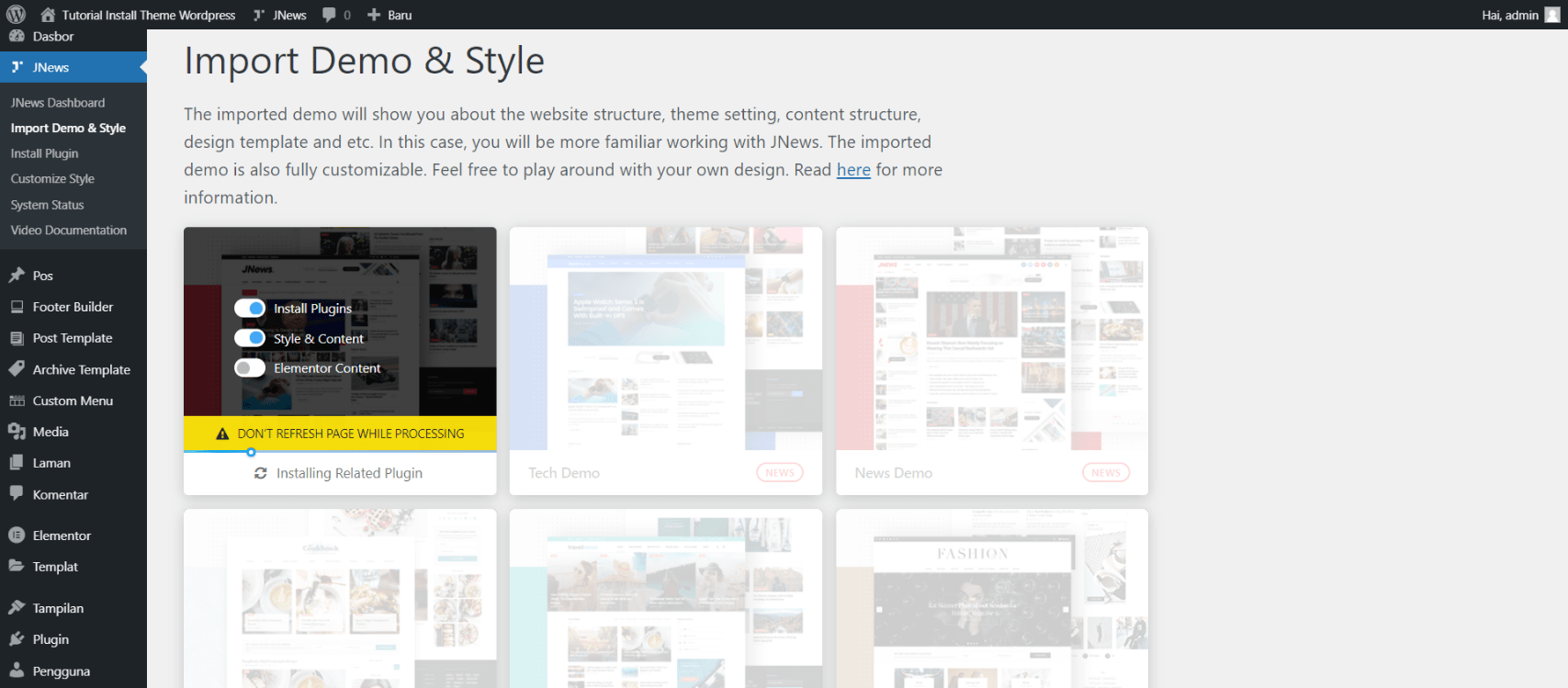Image resolution: width=1568 pixels, height=688 pixels.
Task: Toggle the Style & Content switch
Action: click(250, 338)
